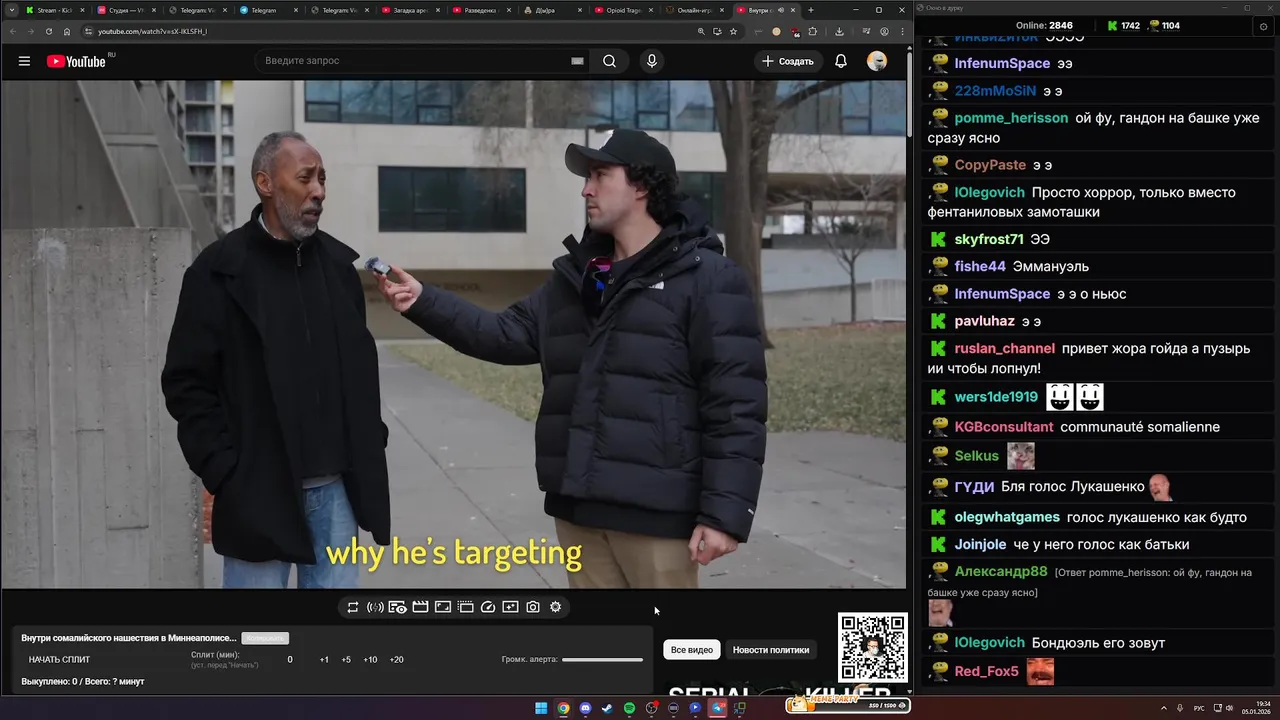Switch to the Opioid Trage browser tab
The width and height of the screenshot is (1280, 720).
point(624,10)
